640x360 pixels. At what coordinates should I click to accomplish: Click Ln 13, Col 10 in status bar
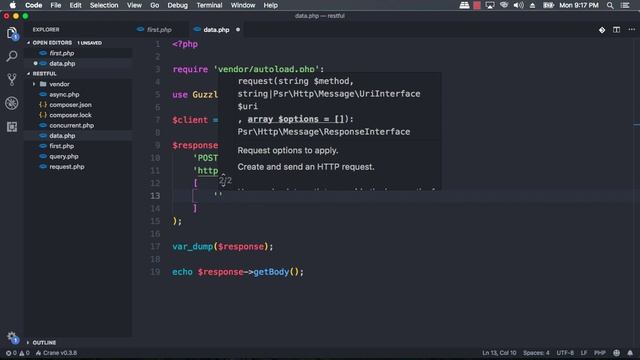[x=499, y=353]
